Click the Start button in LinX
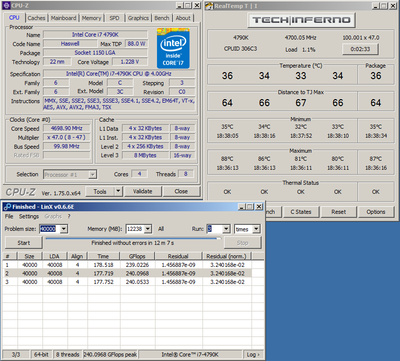 click(24, 243)
